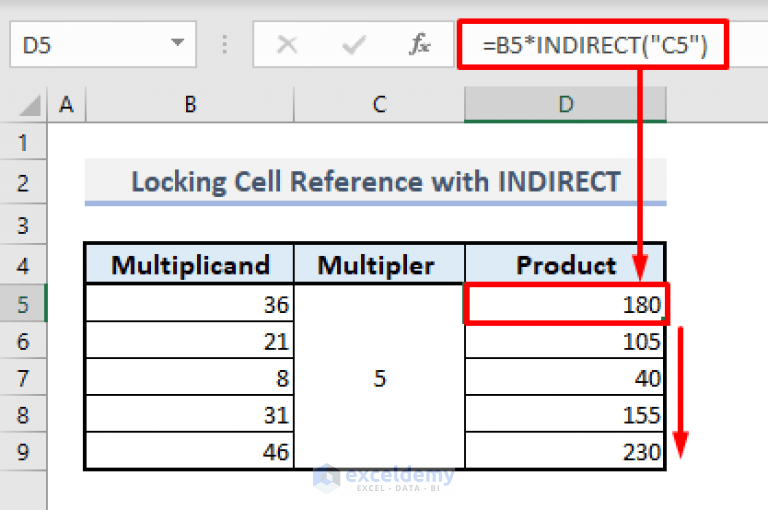Screen dimensions: 768x510
Task: Select column B header
Action: [x=190, y=104]
